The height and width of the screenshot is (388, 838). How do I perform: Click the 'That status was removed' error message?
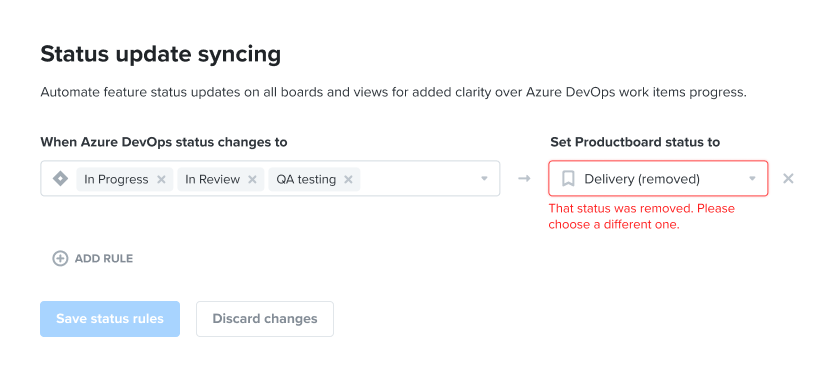642,216
